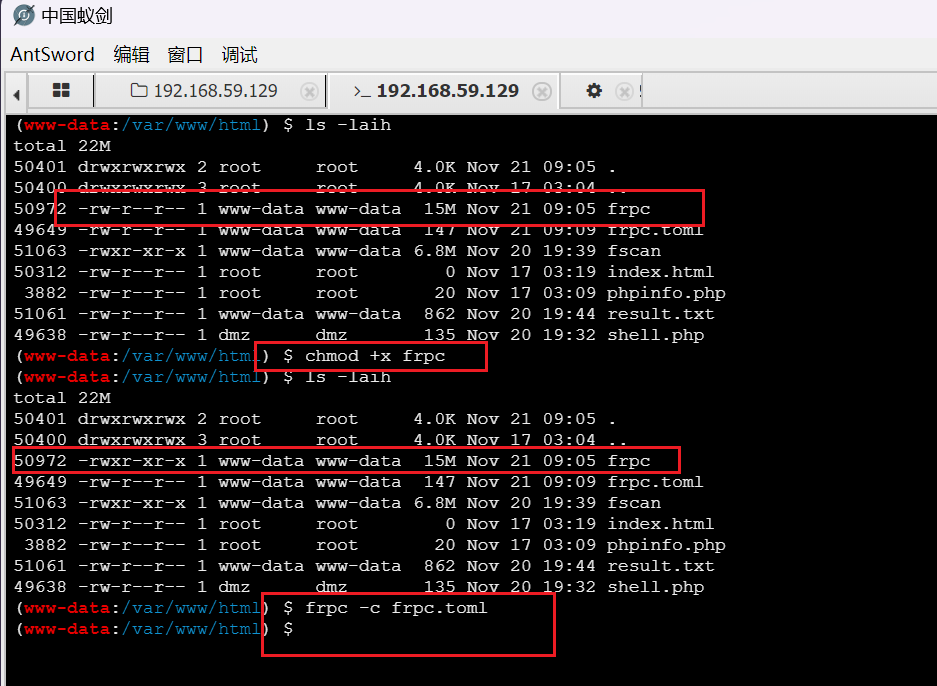
Task: Click the AntSword application logo icon
Action: (x=24, y=16)
